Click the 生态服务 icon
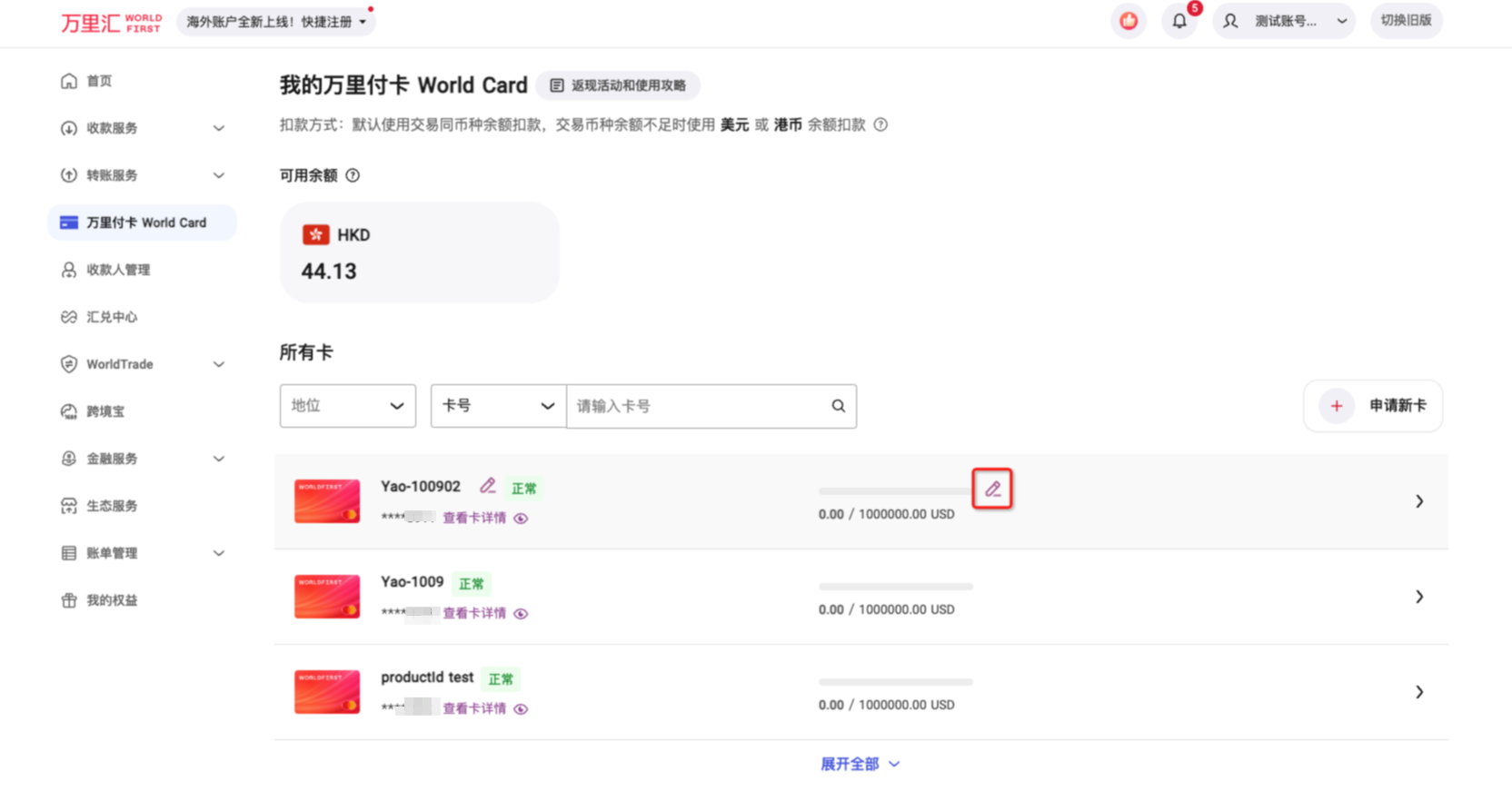 (69, 506)
